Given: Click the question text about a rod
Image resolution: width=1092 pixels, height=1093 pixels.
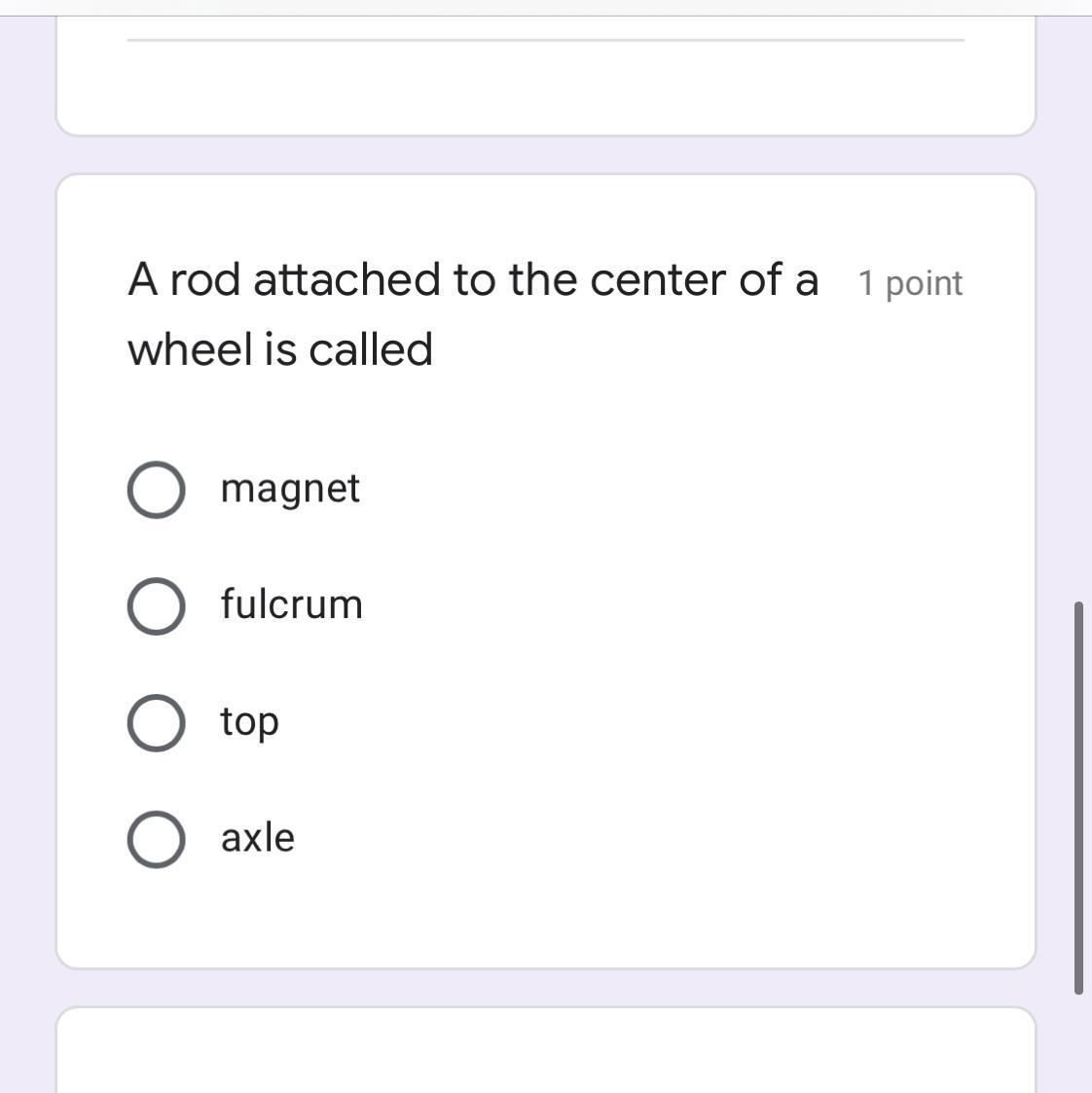Looking at the screenshot, I should coord(473,280).
